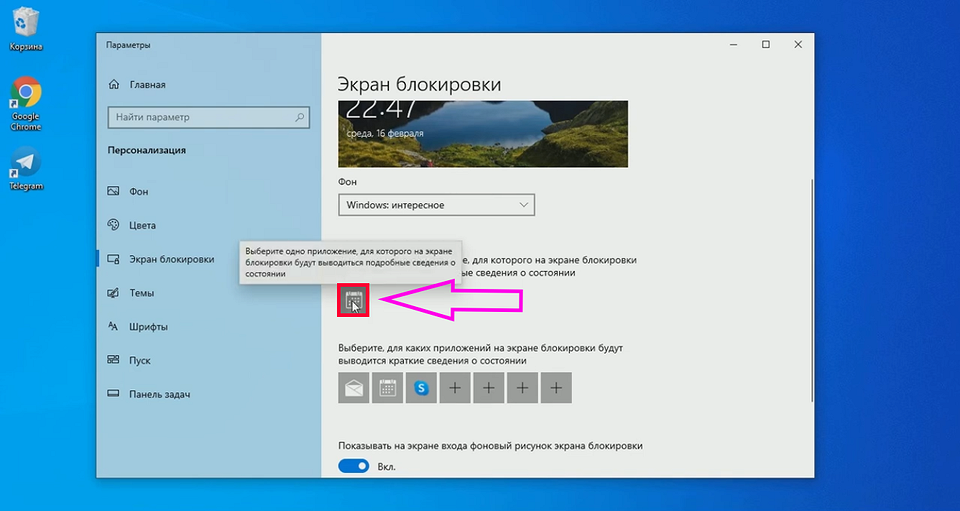Screen dimensions: 960x511
Task: Expand the Windows: интересное background dropdown
Action: [437, 205]
